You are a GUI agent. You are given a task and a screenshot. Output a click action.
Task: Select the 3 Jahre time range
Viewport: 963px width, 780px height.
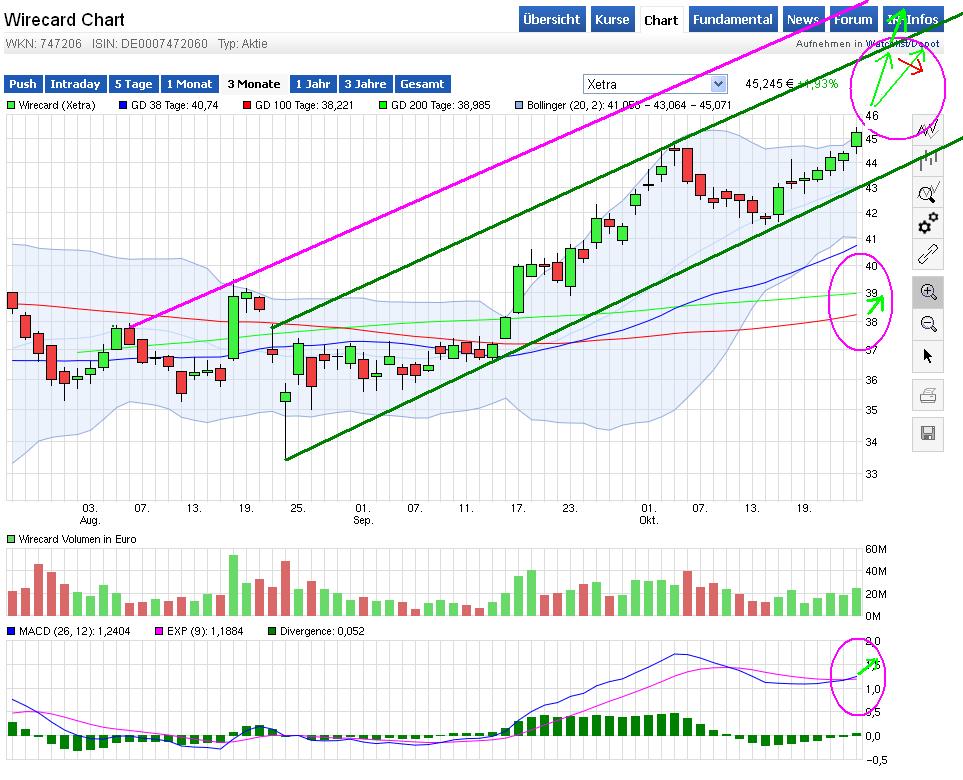click(365, 84)
